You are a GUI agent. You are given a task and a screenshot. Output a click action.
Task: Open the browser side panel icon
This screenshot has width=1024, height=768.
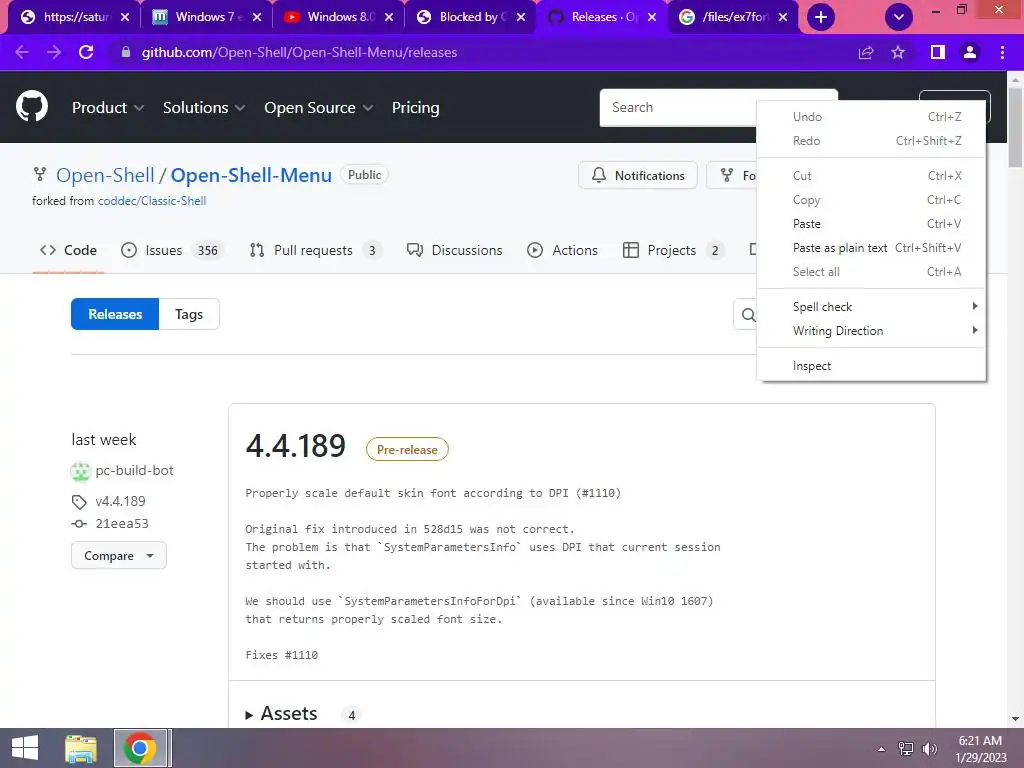click(x=938, y=52)
